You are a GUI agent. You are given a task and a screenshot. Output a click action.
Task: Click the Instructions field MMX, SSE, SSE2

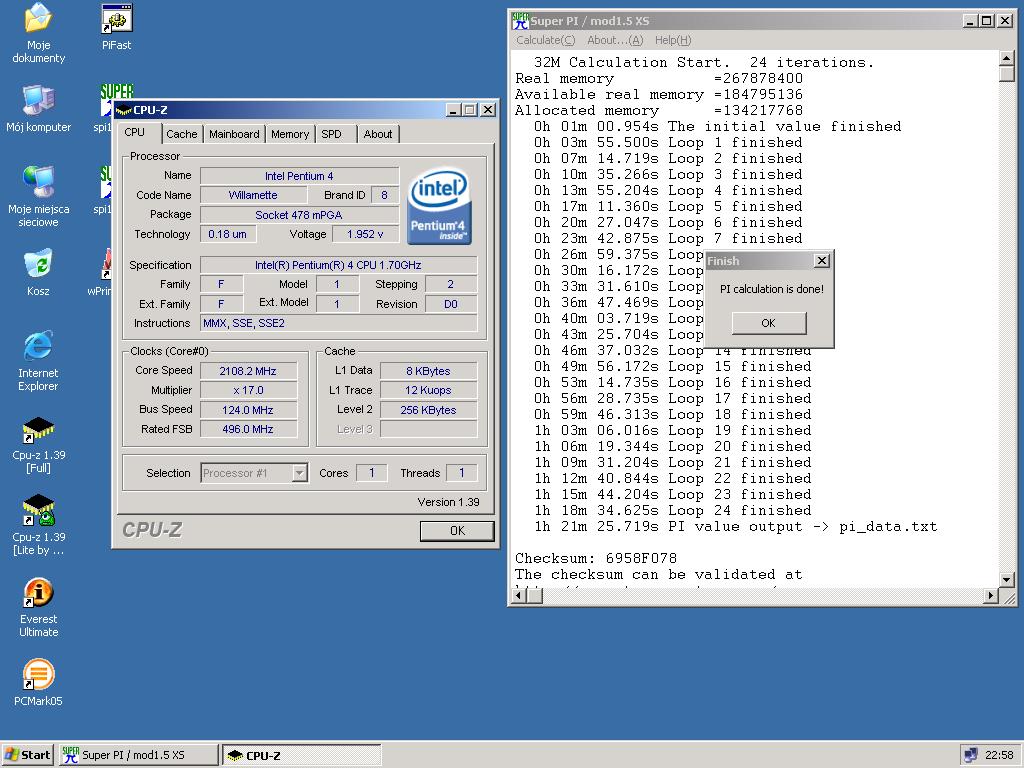coord(338,323)
